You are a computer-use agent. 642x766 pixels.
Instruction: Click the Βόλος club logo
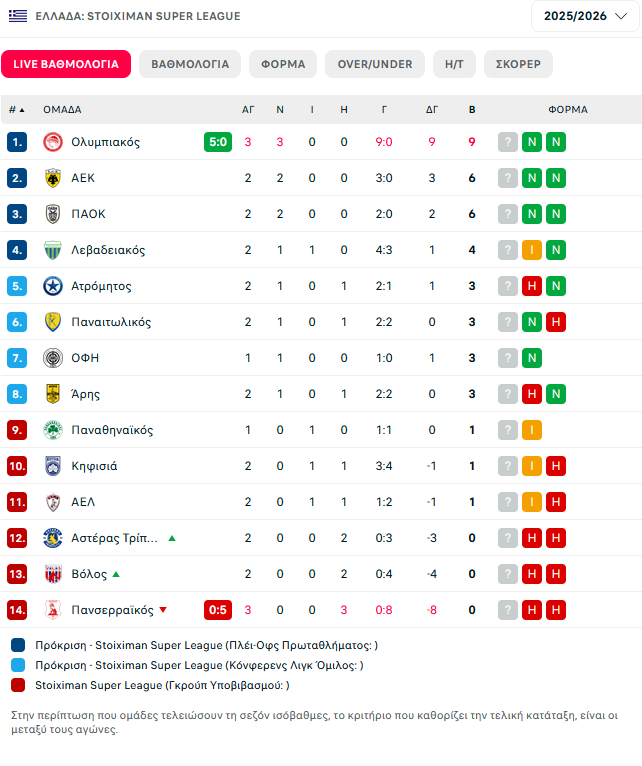53,574
